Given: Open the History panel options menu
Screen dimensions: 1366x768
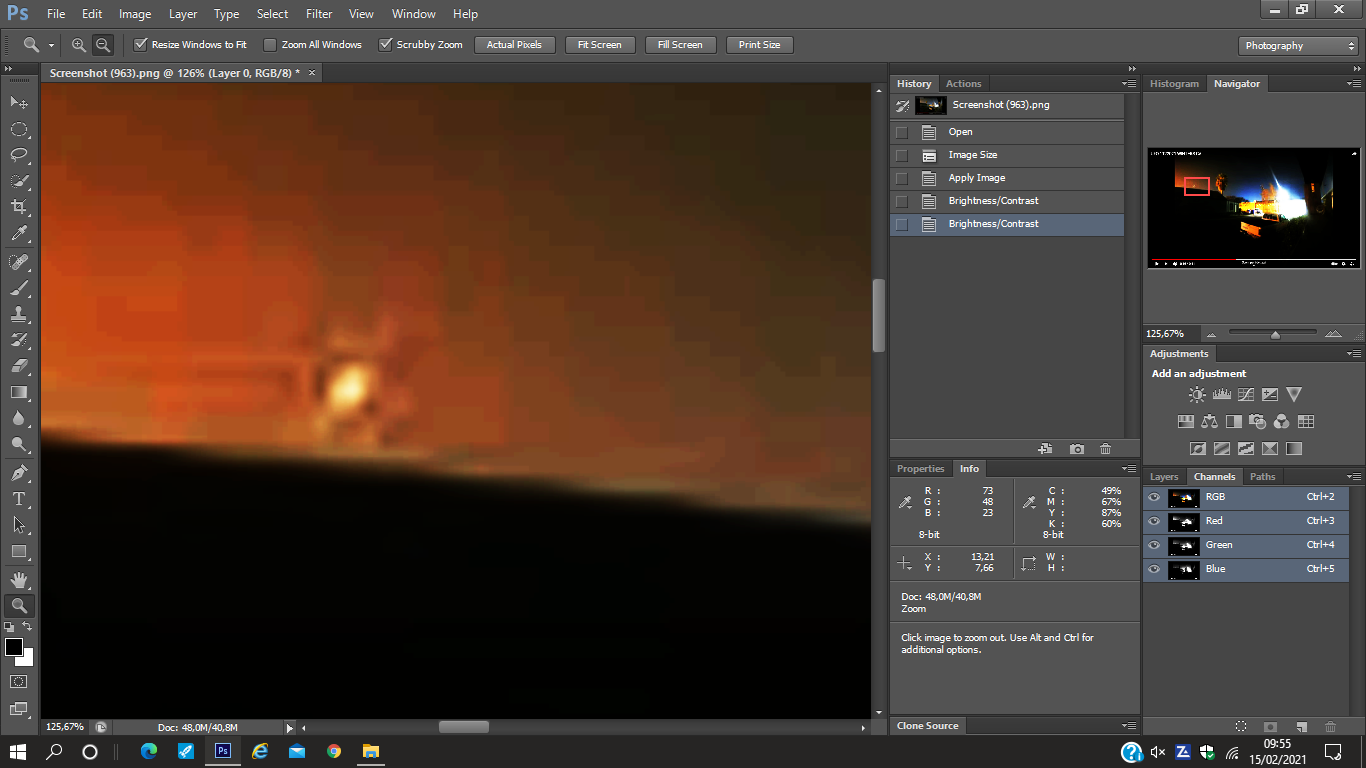Looking at the screenshot, I should tap(1129, 84).
